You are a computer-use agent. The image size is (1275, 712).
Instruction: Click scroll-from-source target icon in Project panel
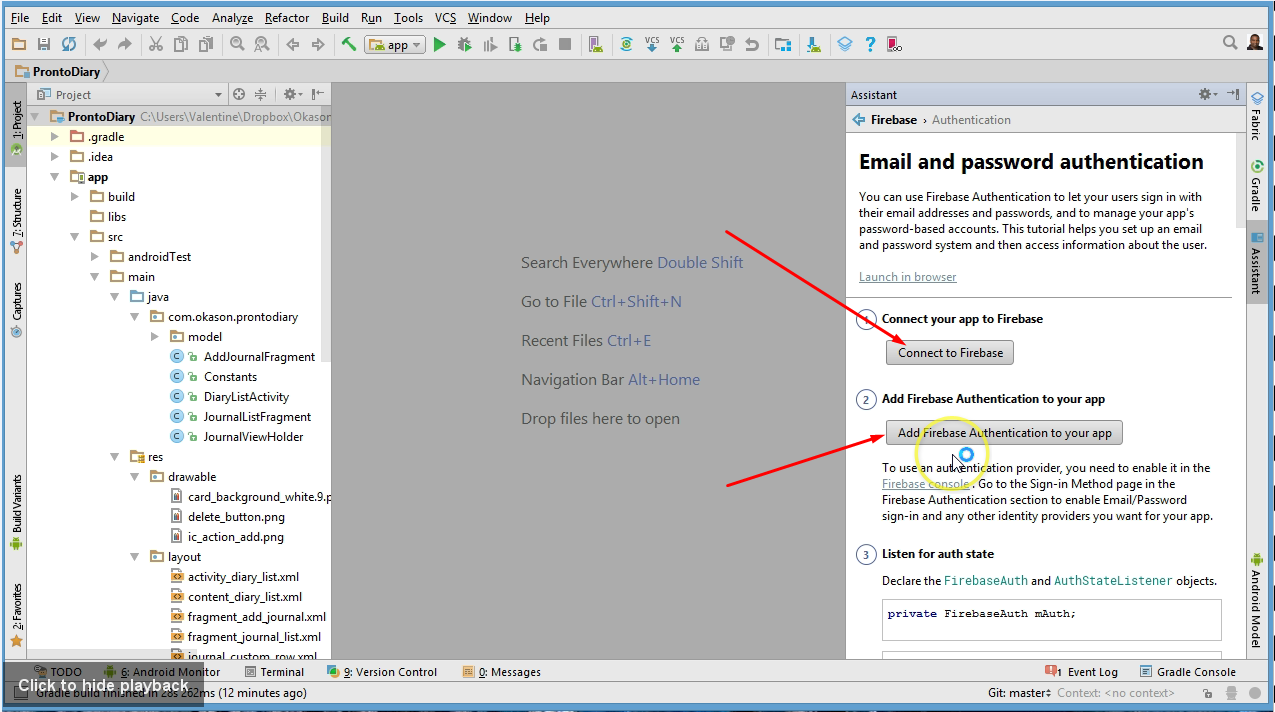coord(239,94)
